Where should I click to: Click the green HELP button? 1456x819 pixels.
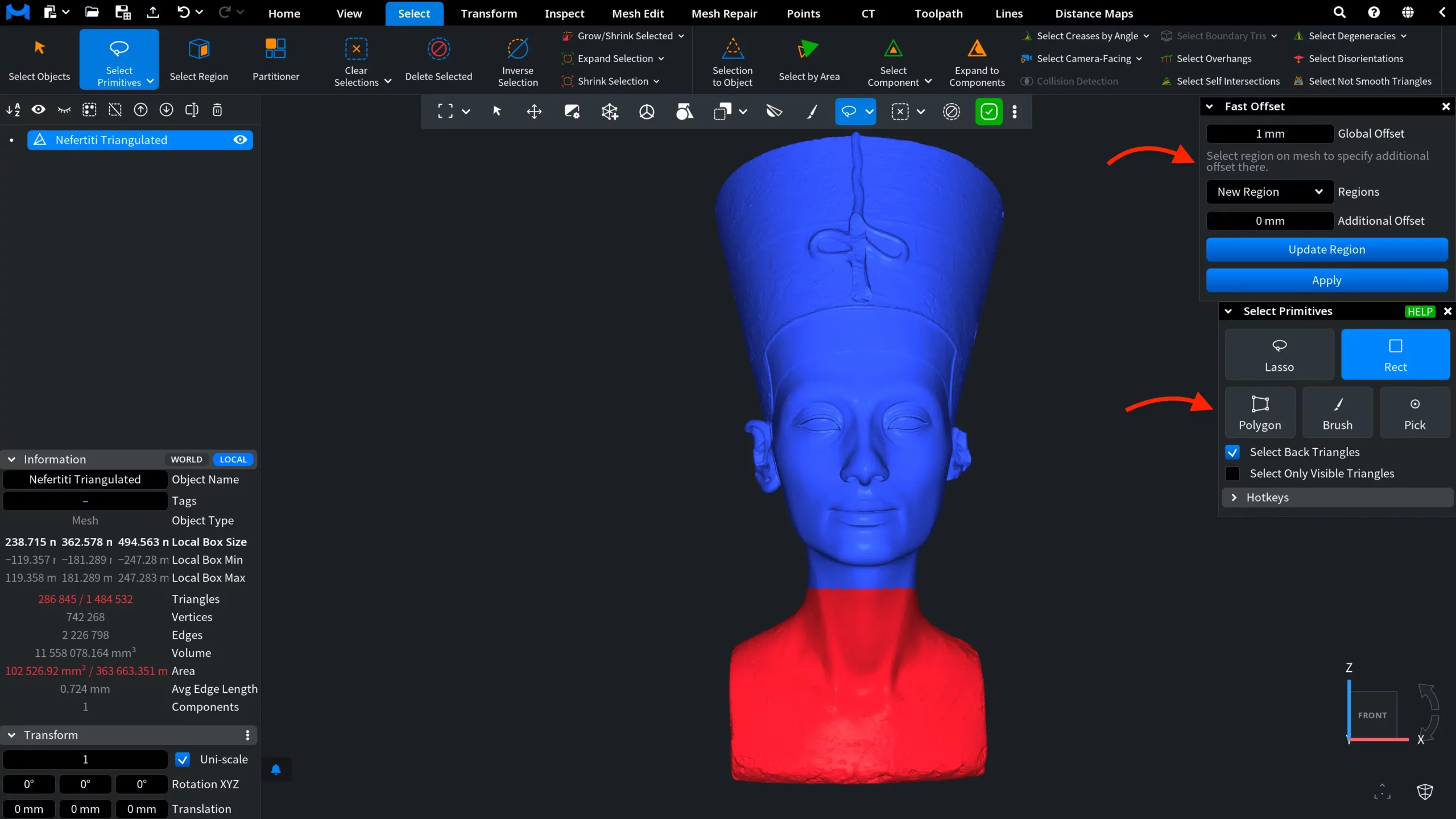(x=1420, y=311)
